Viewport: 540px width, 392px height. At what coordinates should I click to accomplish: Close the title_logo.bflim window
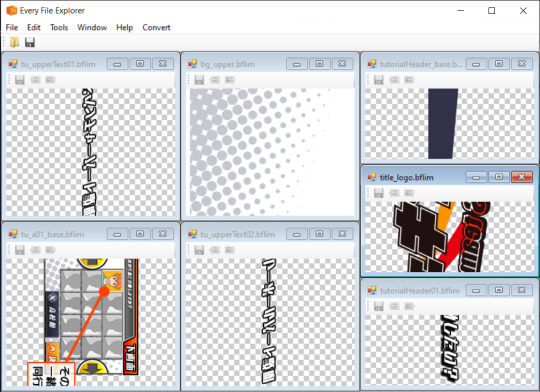[x=522, y=177]
